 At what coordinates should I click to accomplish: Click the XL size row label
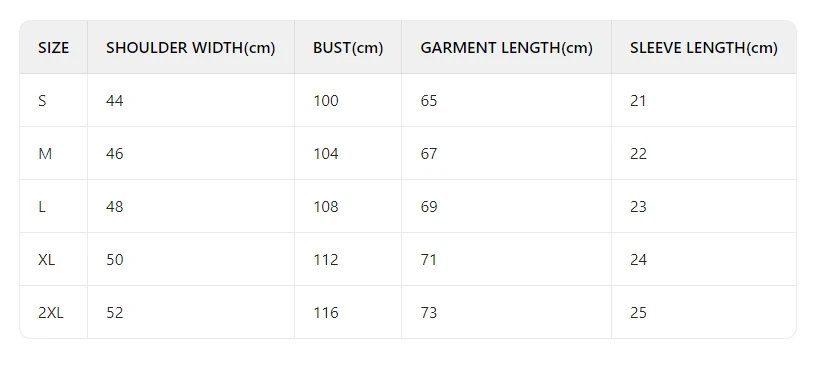[x=46, y=259]
